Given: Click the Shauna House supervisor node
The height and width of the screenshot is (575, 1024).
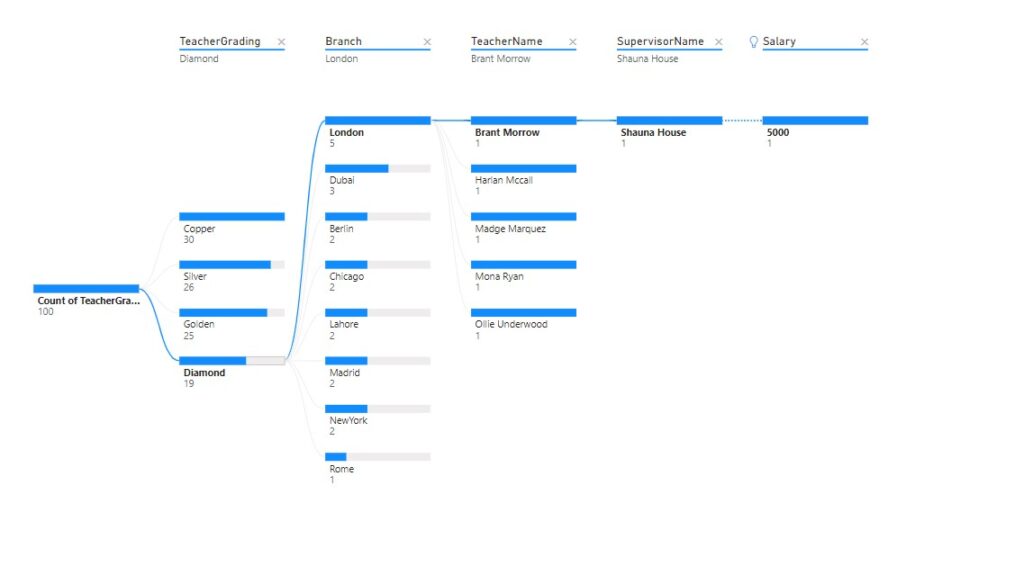Looking at the screenshot, I should click(x=669, y=132).
